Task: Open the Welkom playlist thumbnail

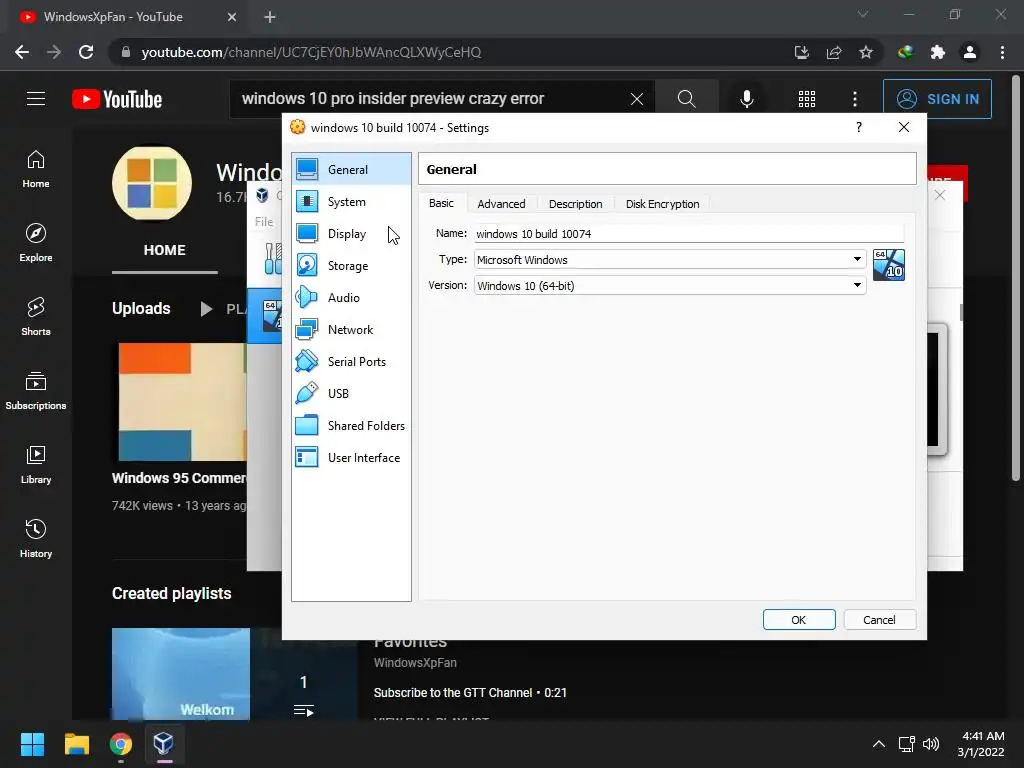Action: click(181, 674)
